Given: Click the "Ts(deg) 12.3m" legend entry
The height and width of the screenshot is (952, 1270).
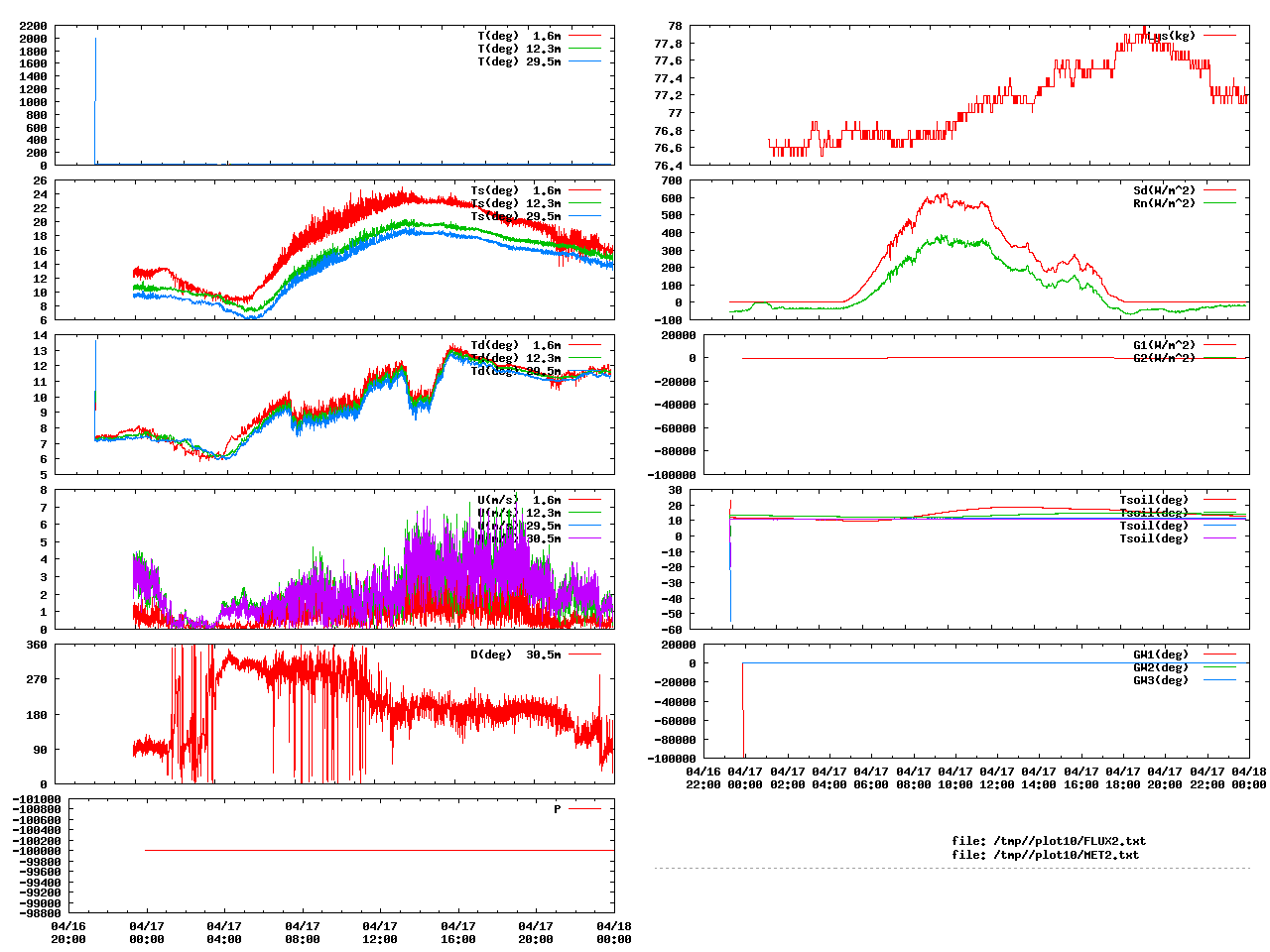Looking at the screenshot, I should coord(516,203).
